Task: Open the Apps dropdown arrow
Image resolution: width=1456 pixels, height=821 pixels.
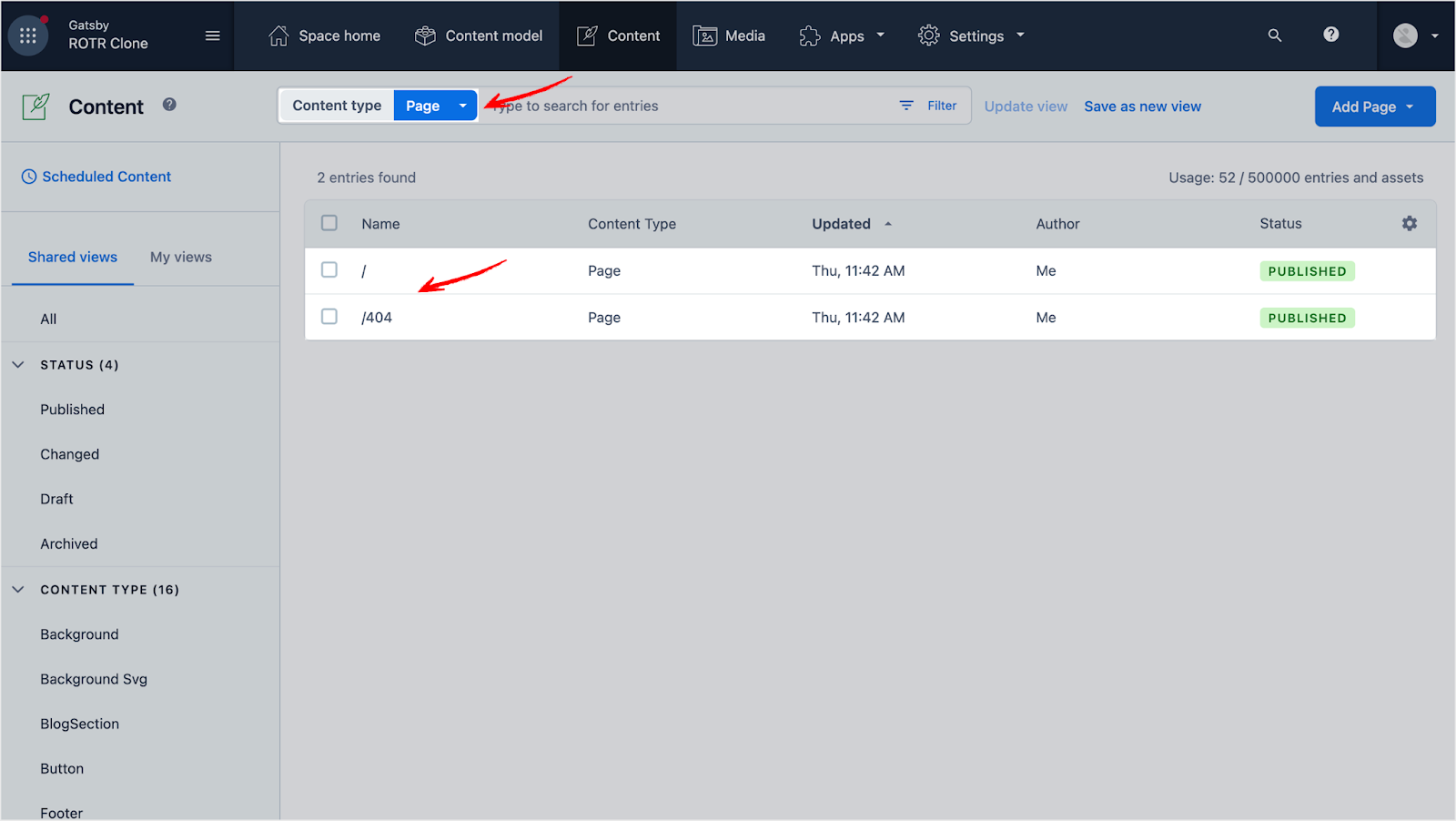Action: [880, 35]
